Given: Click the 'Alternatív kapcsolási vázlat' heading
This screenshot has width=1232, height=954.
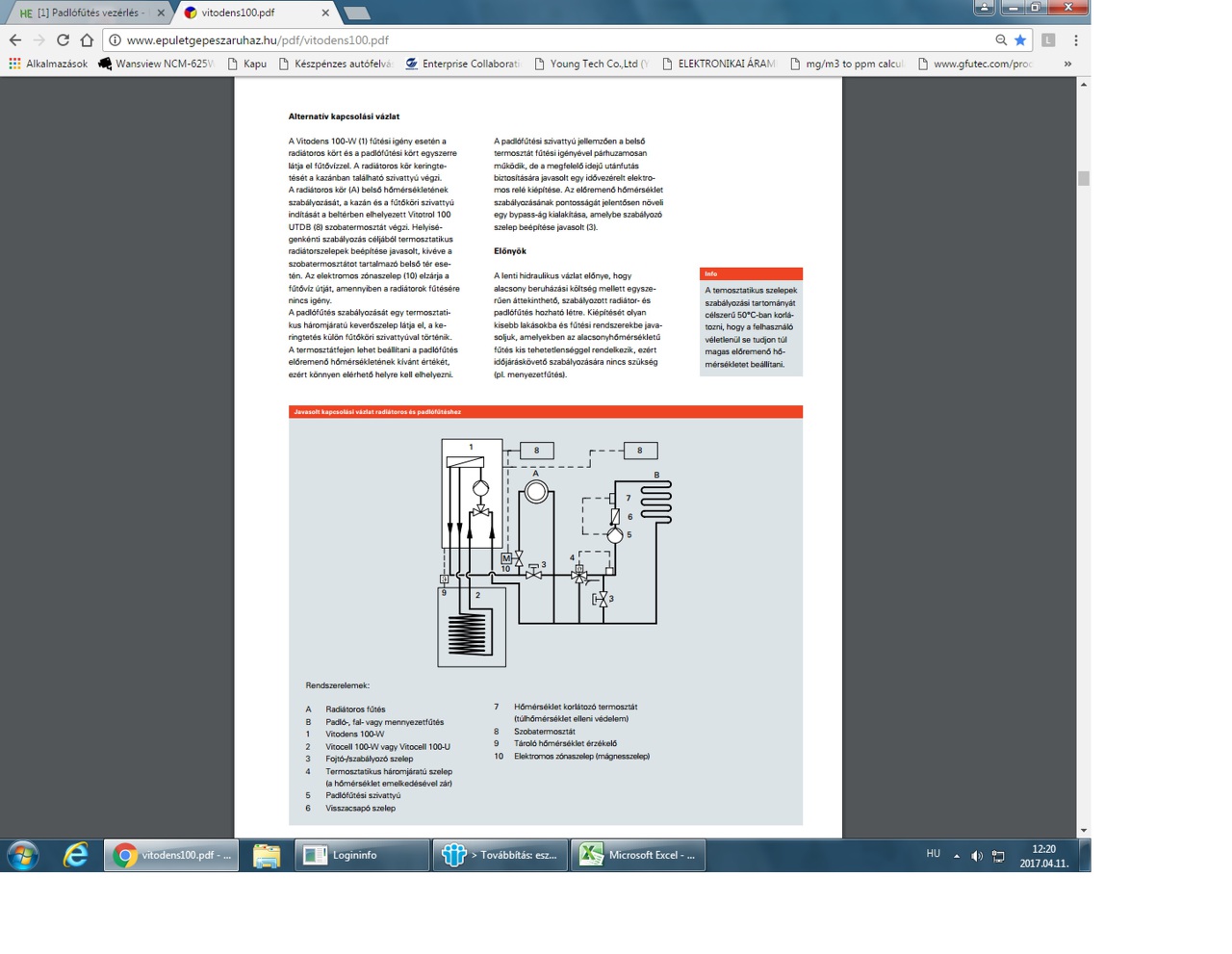Looking at the screenshot, I should coord(344,116).
